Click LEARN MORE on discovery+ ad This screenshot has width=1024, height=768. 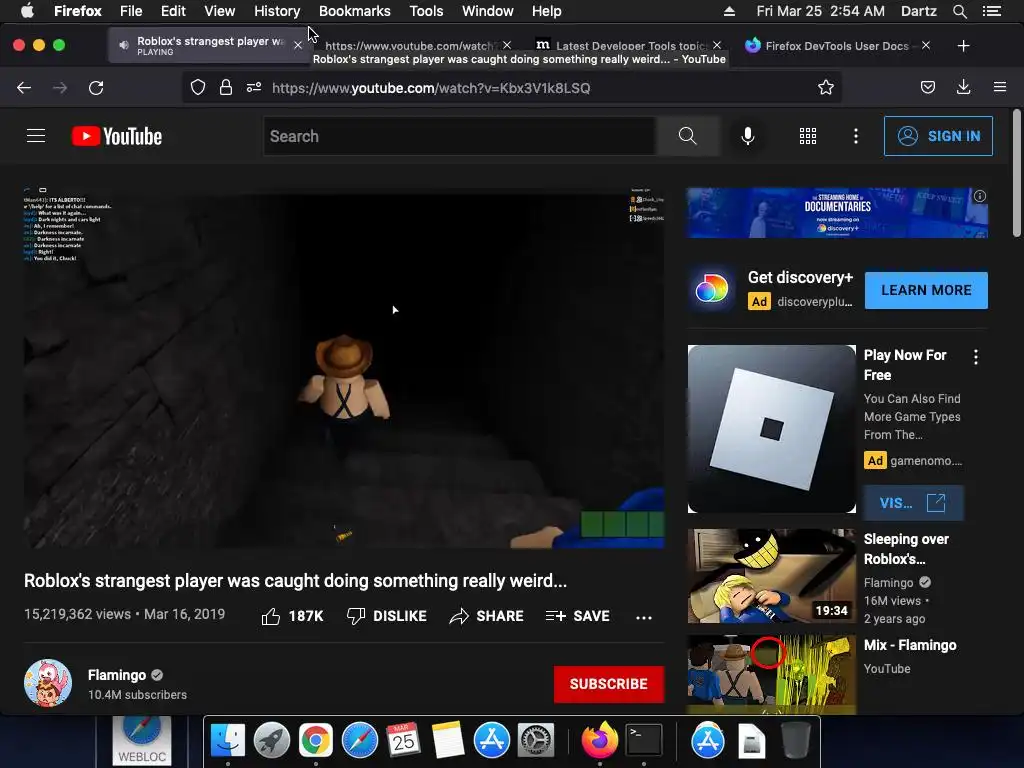coord(926,290)
